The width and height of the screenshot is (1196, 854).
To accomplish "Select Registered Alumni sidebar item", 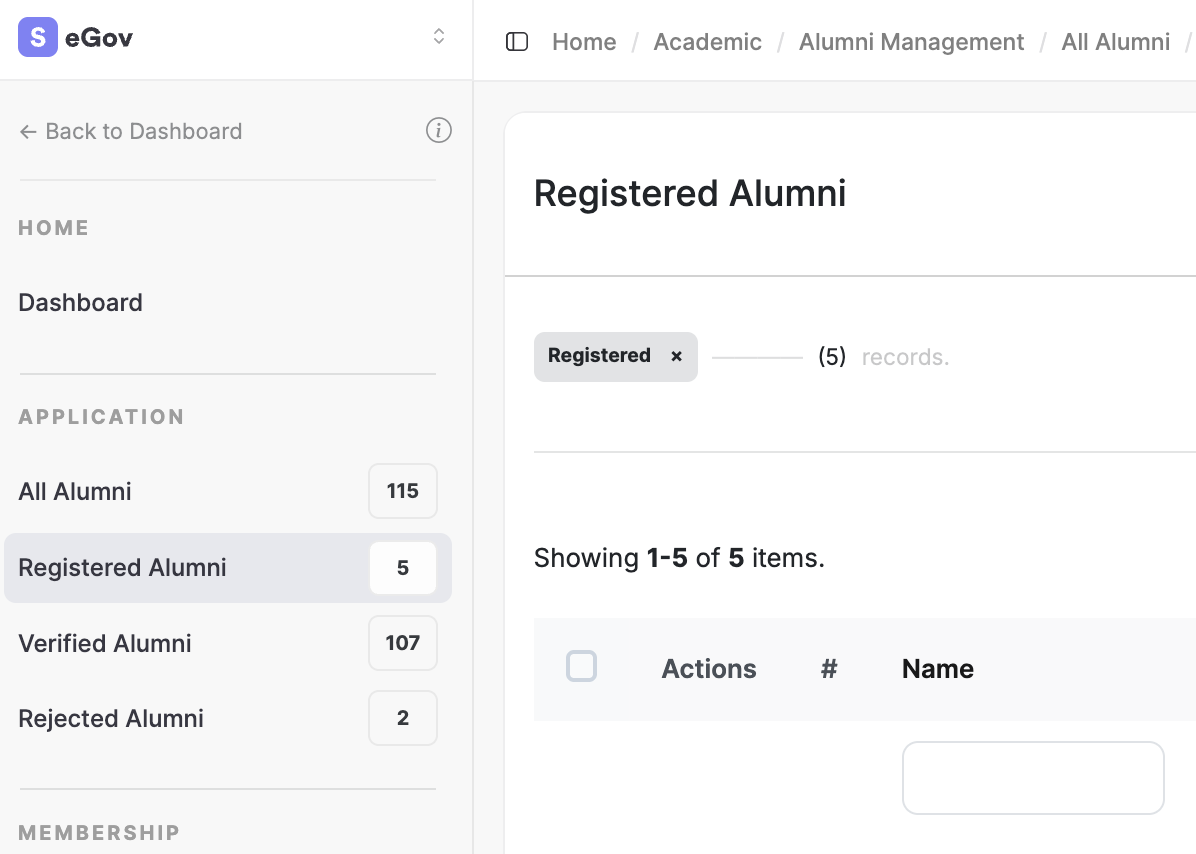I will 122,567.
